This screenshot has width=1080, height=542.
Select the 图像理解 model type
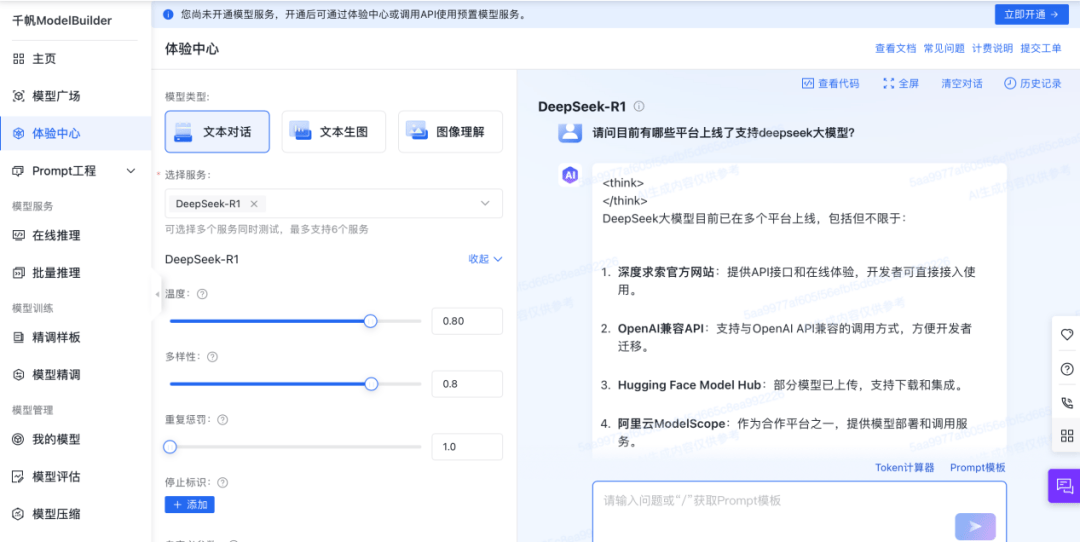[450, 132]
